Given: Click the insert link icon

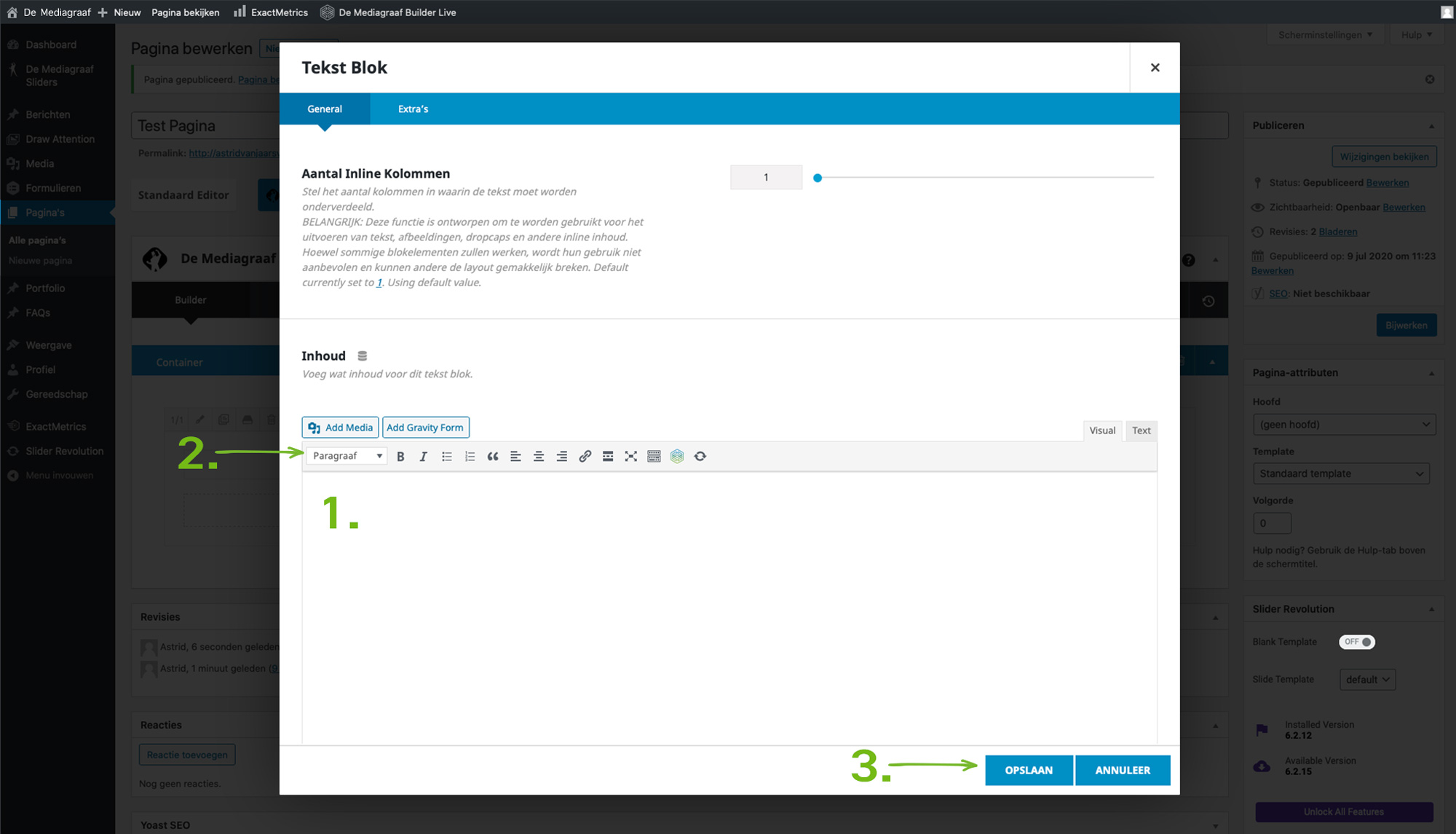Looking at the screenshot, I should click(x=585, y=457).
